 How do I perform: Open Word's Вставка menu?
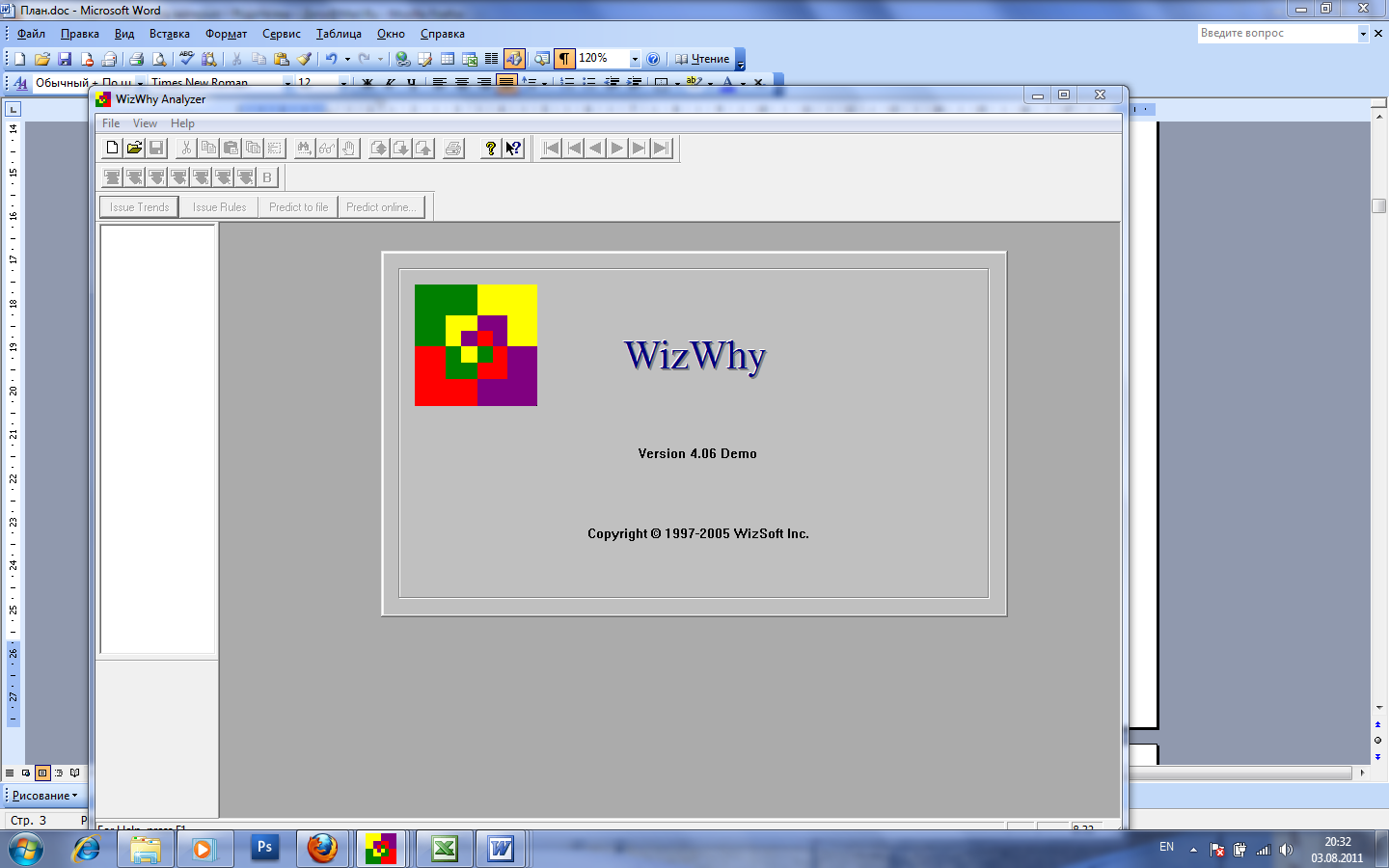[170, 34]
